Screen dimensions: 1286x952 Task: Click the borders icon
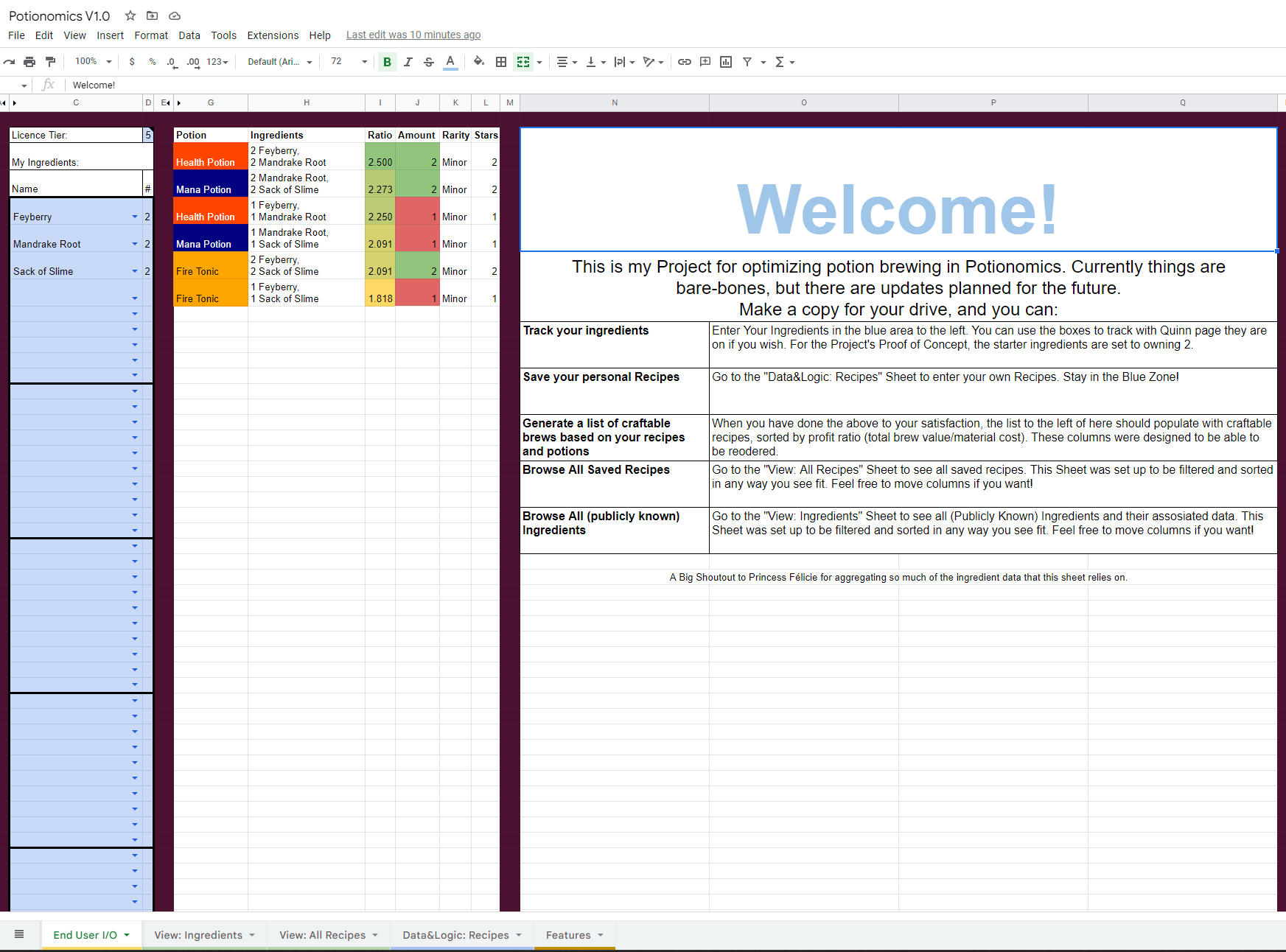click(x=501, y=62)
